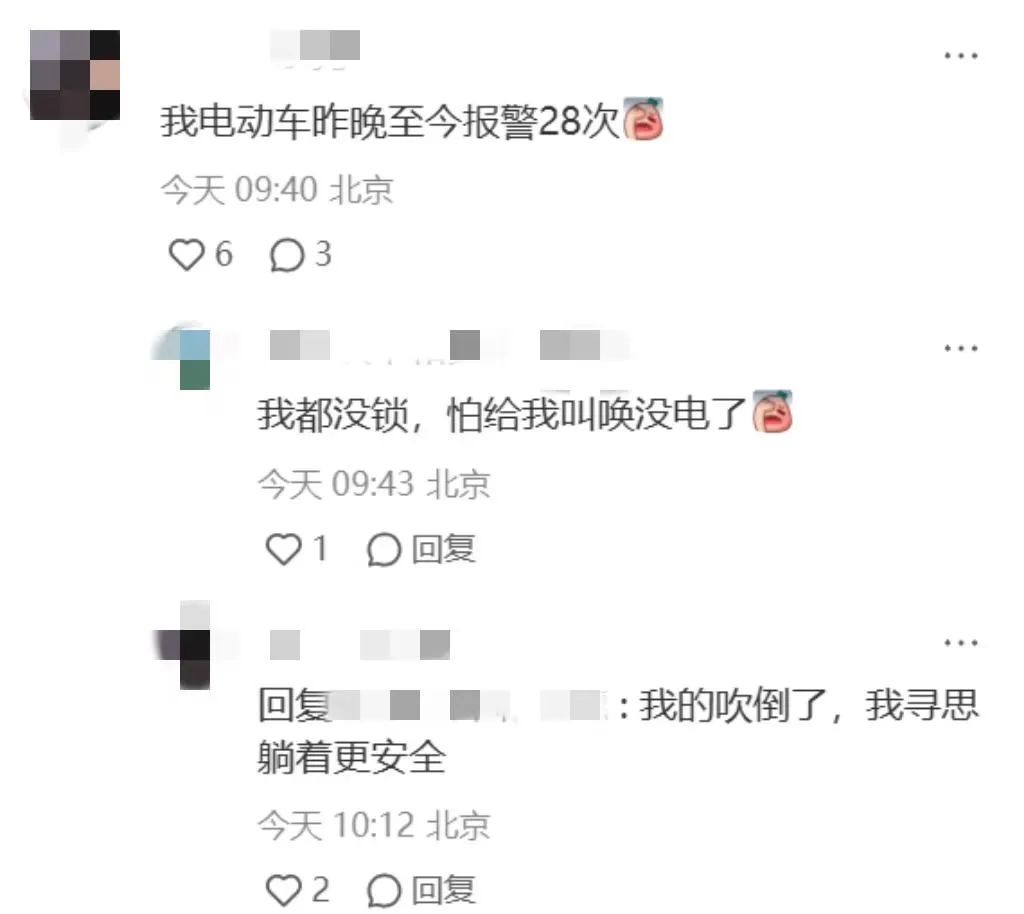Image resolution: width=1024 pixels, height=914 pixels.
Task: Open the top commenter's pixelated avatar
Action: [75, 75]
